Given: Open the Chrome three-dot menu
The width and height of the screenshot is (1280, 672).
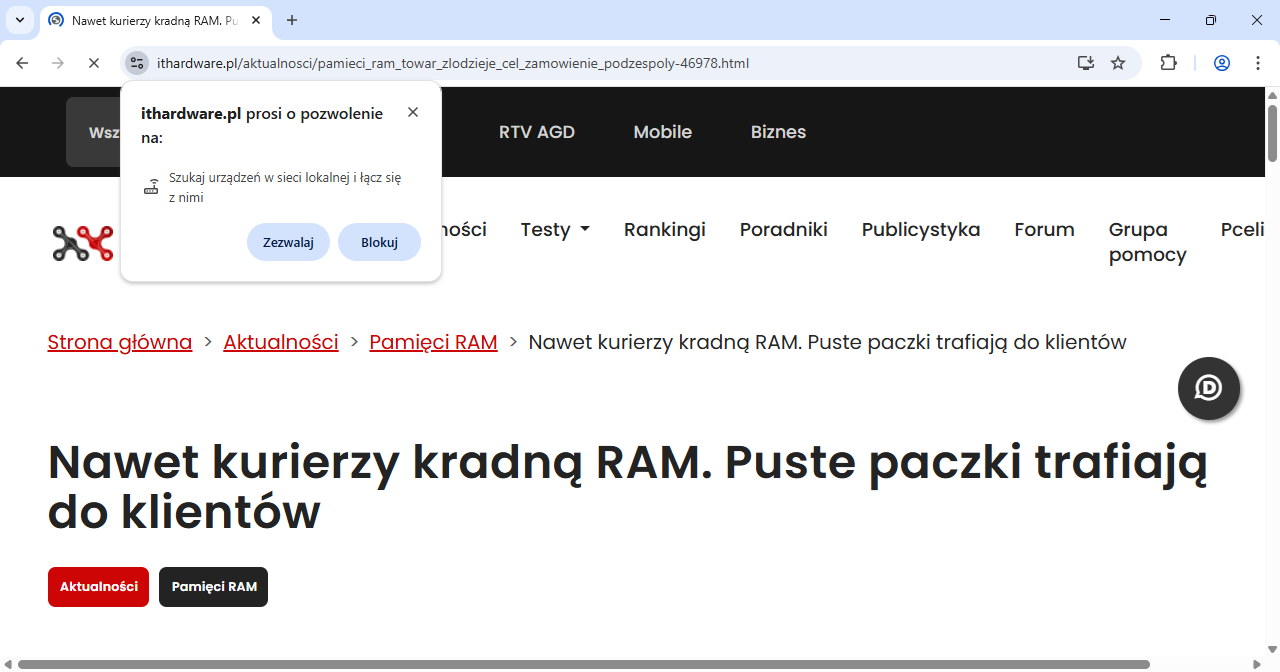Looking at the screenshot, I should click(x=1257, y=63).
